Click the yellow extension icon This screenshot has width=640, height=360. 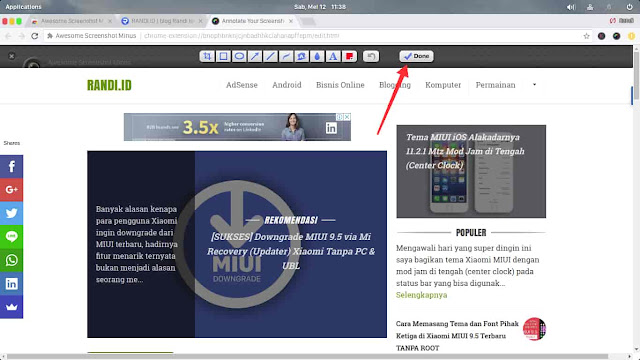(631, 36)
